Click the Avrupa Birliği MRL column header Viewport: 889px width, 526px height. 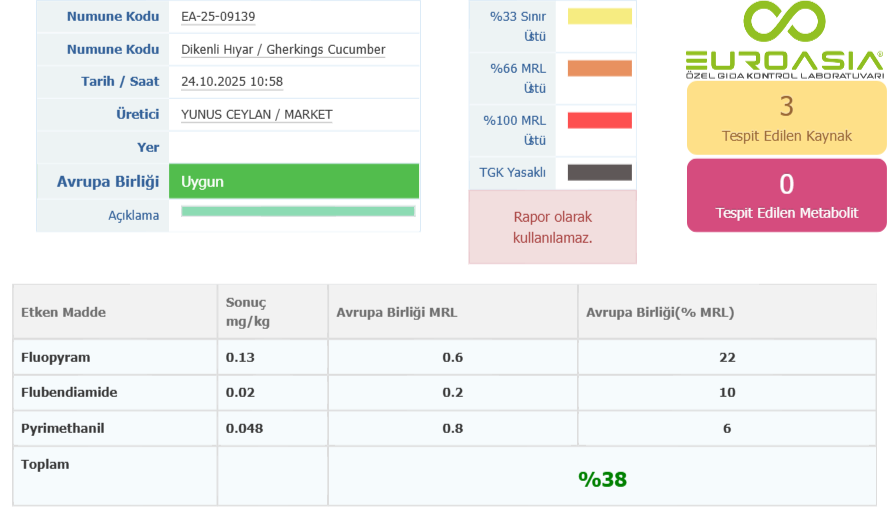point(396,312)
